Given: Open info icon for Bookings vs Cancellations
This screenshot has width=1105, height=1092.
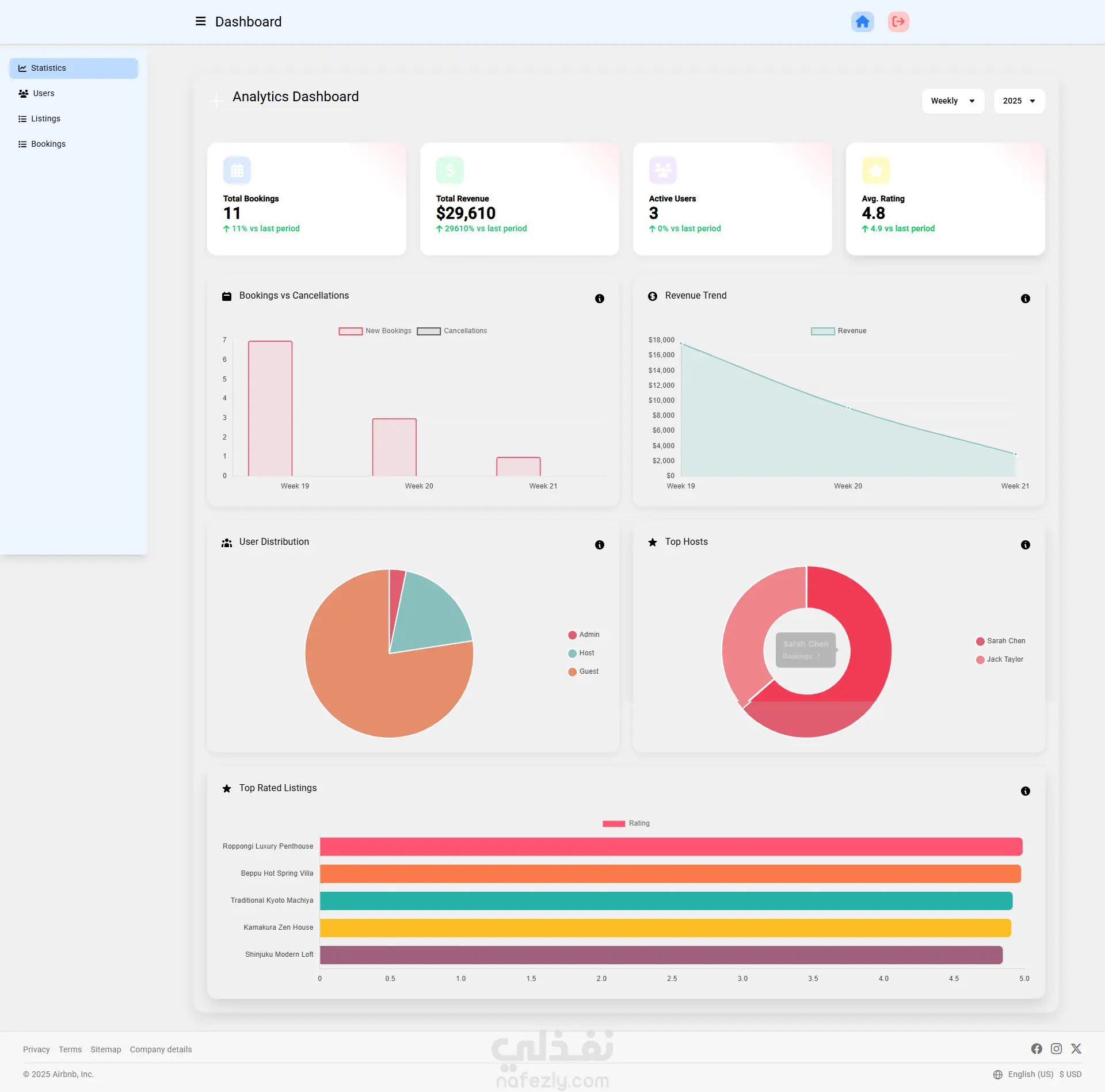Looking at the screenshot, I should 599,299.
